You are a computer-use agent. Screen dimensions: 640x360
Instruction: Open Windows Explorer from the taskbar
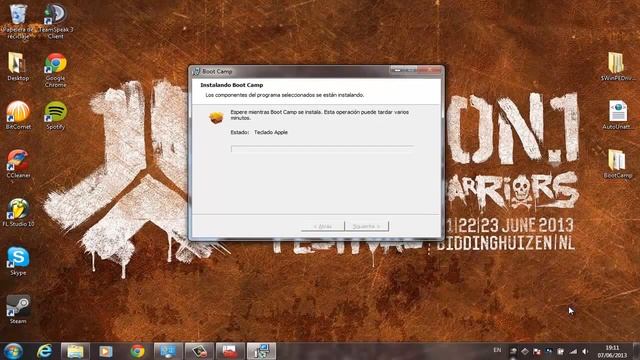tap(75, 351)
